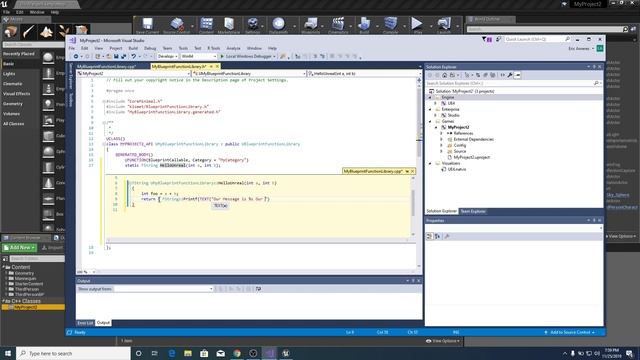Image resolution: width=640 pixels, height=360 pixels.
Task: Open UMyBlueprintFunctionLibrary class dropdown
Action: (249, 73)
